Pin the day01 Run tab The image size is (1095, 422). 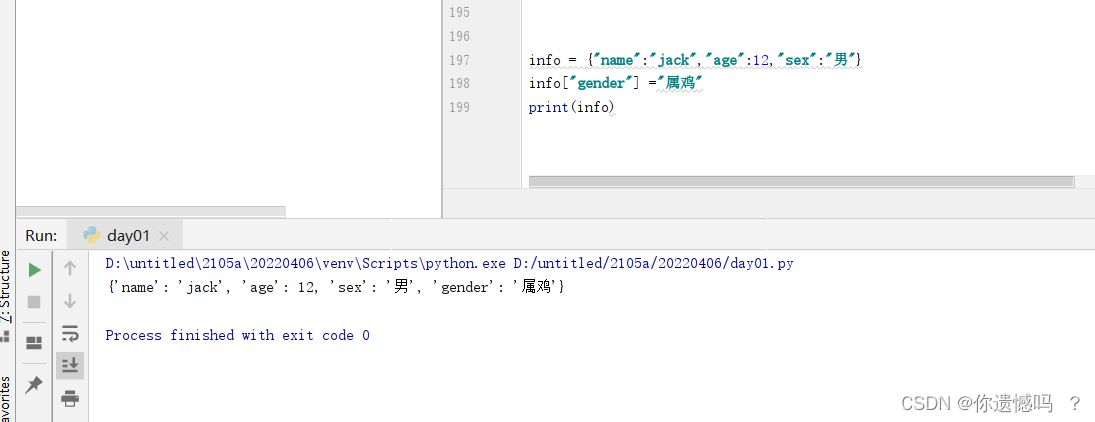tap(34, 385)
